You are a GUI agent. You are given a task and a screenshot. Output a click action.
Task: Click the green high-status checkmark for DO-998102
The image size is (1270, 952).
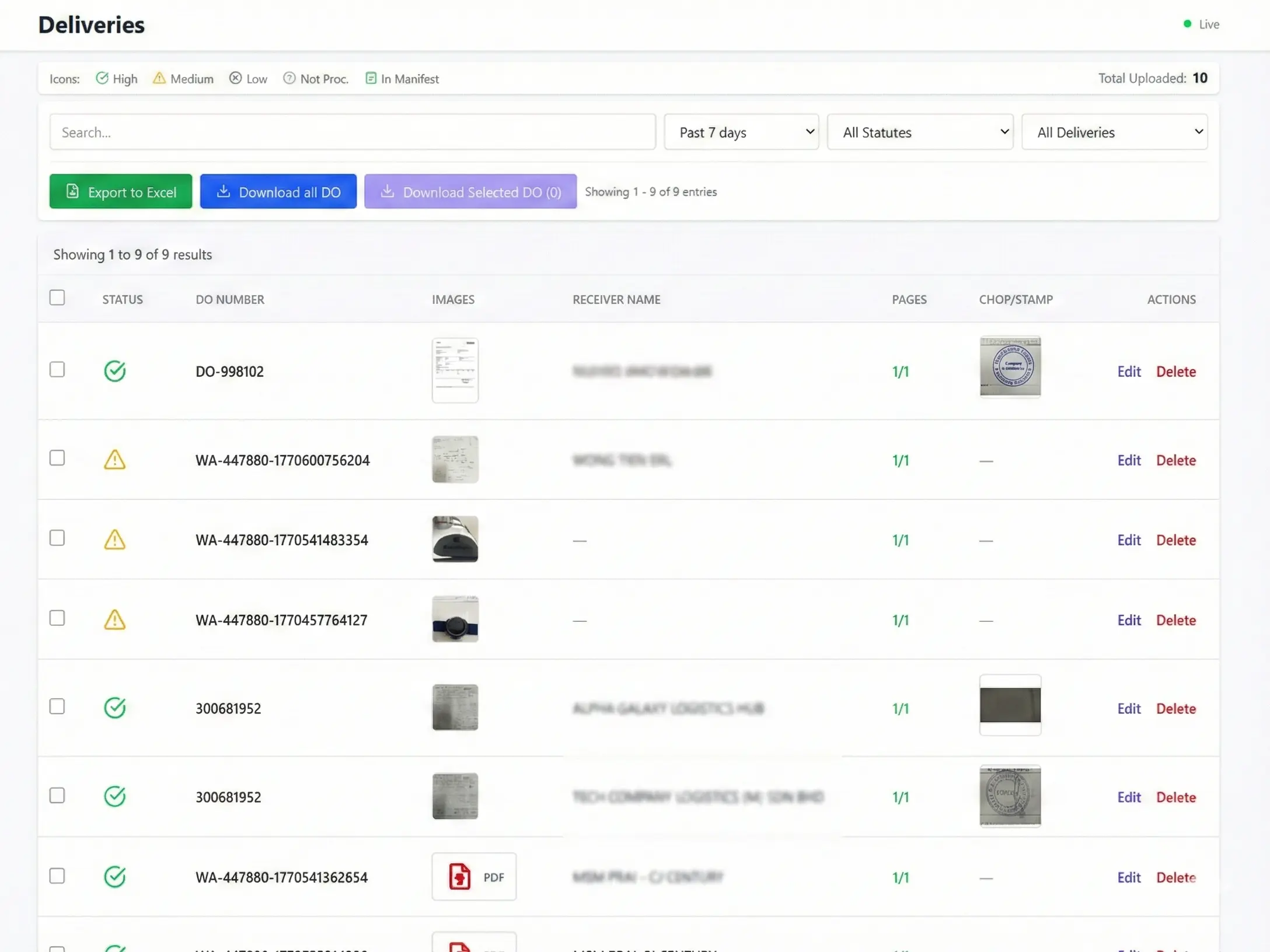115,371
